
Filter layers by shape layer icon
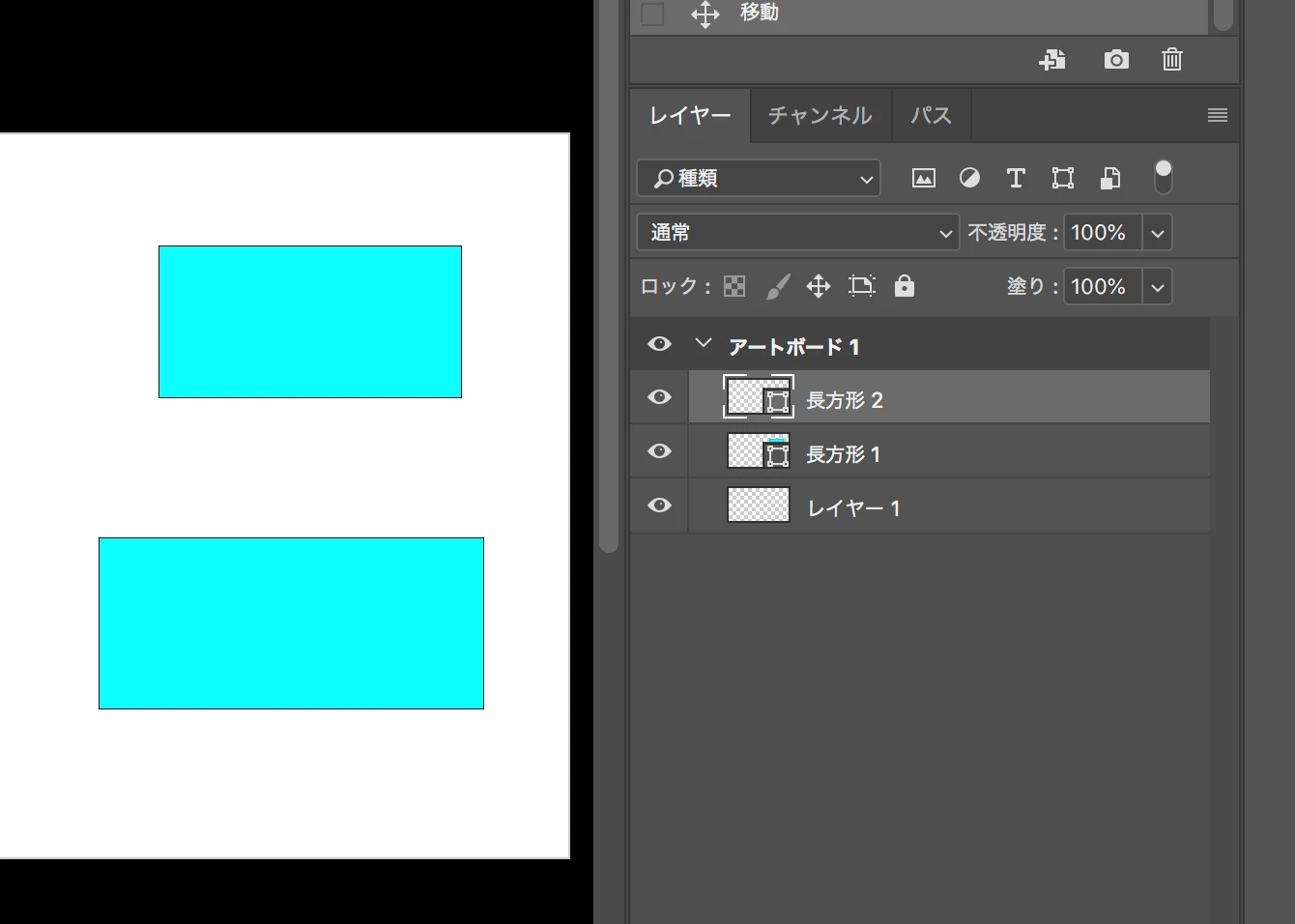point(1063,178)
